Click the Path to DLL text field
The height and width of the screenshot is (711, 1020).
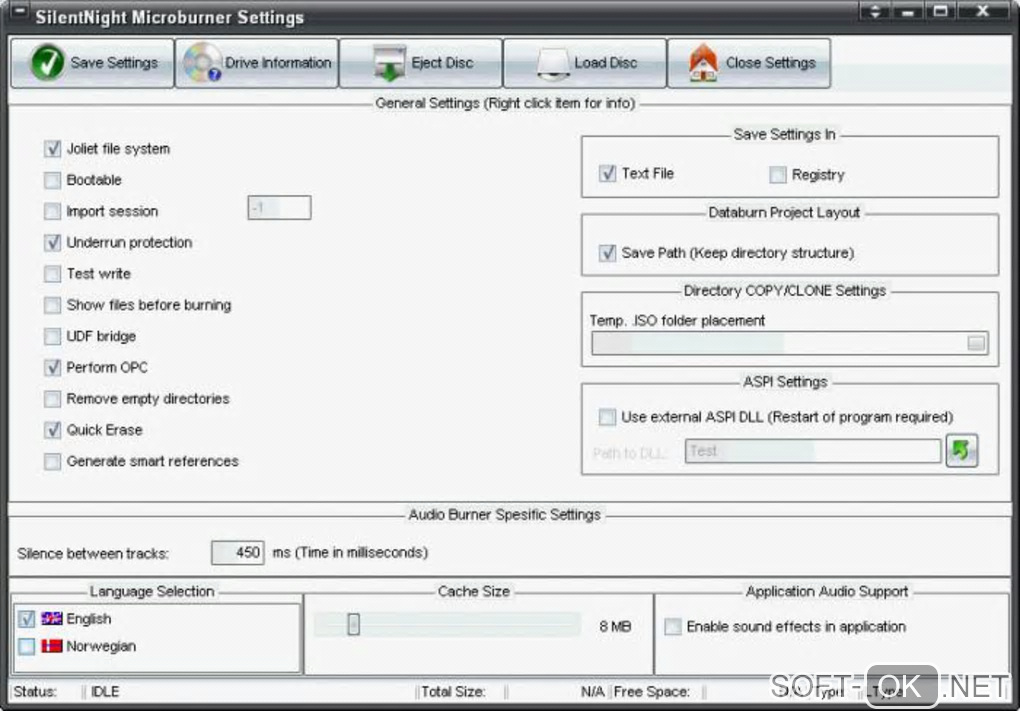click(x=812, y=451)
